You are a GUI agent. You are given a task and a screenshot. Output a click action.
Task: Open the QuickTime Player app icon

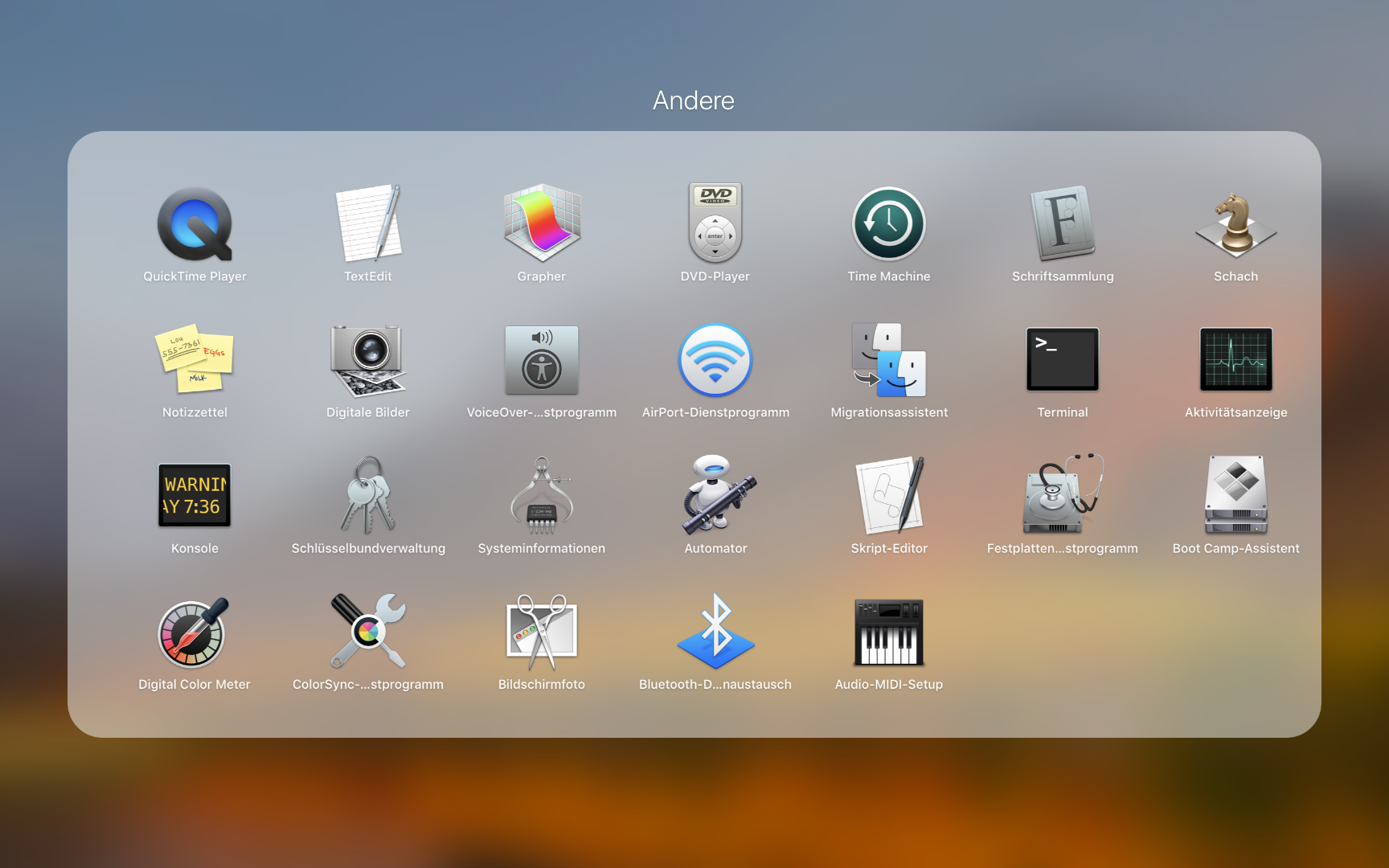(x=195, y=224)
